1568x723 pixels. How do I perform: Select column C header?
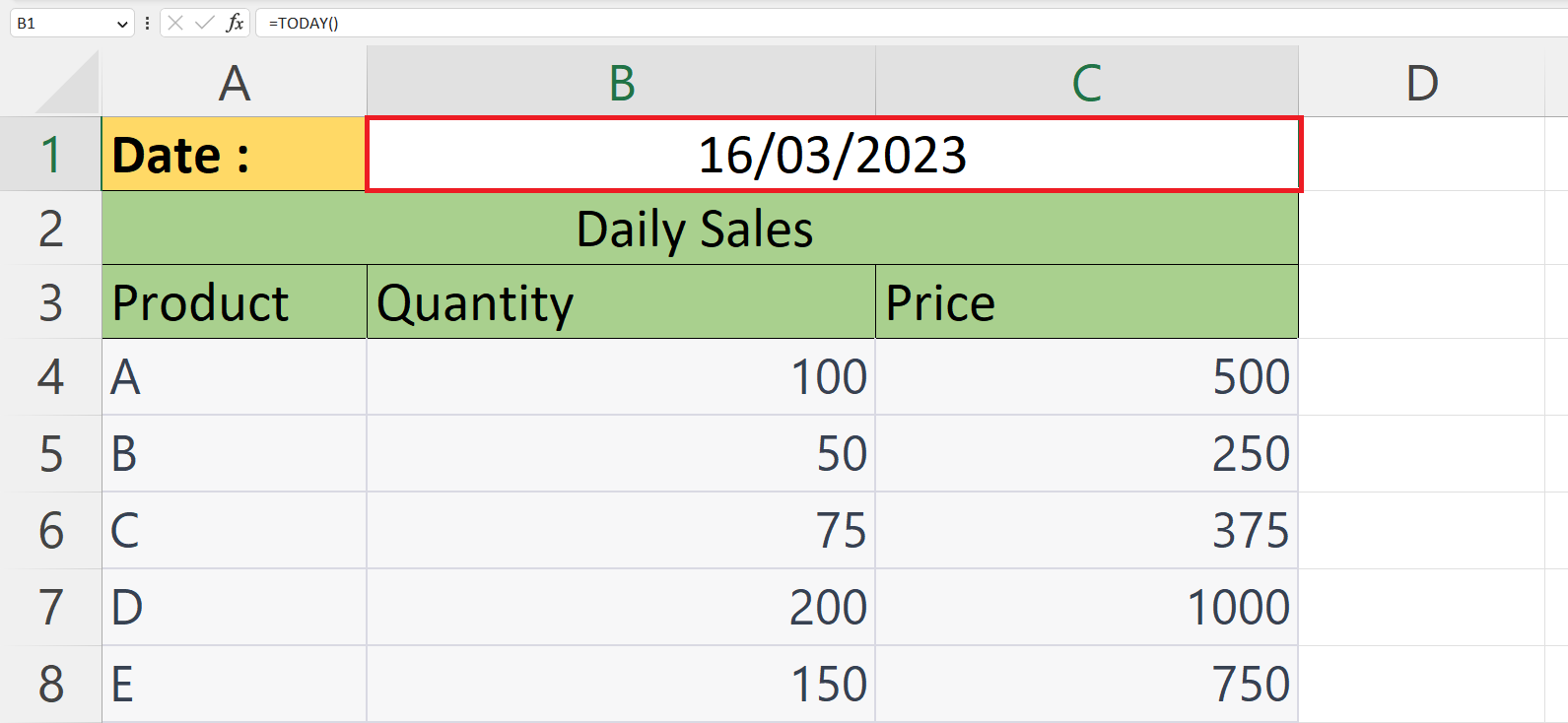click(x=1087, y=83)
